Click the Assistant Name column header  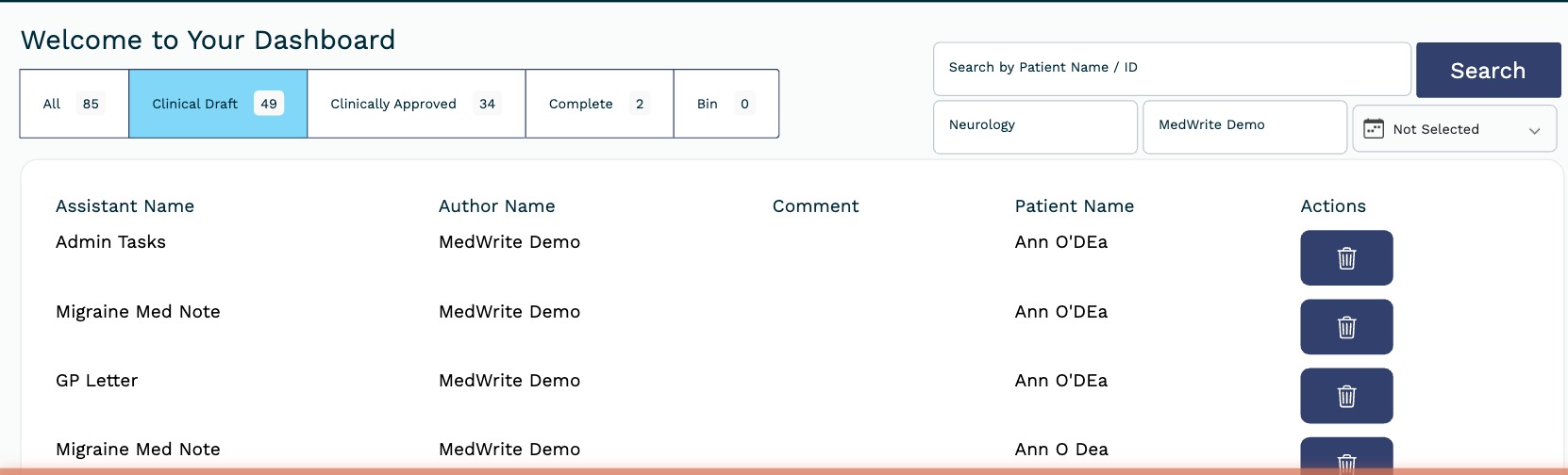pyautogui.click(x=125, y=206)
